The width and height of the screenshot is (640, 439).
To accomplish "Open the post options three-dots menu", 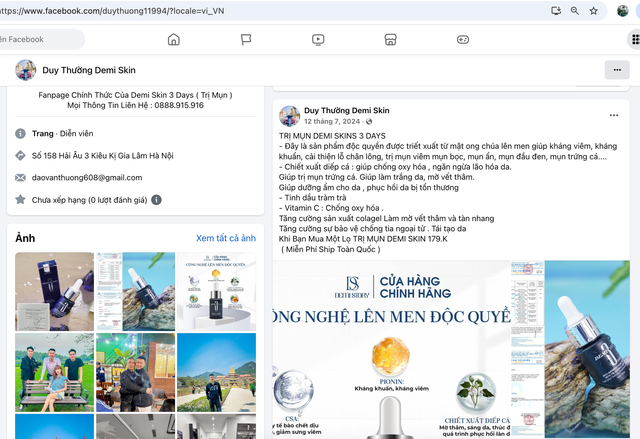I will pyautogui.click(x=614, y=115).
